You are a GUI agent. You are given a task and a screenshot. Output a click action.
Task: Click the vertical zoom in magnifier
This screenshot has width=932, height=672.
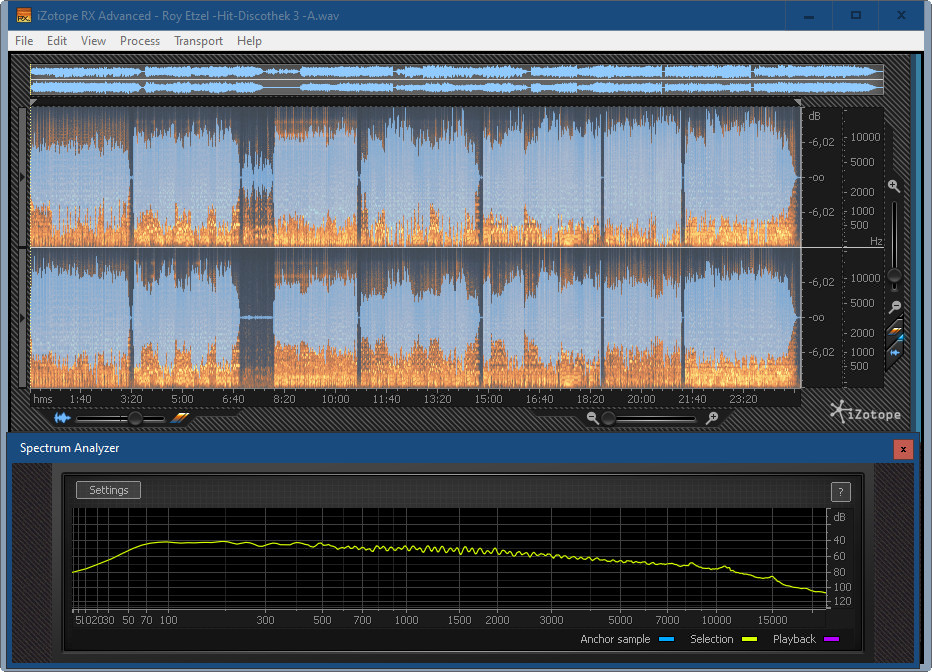(894, 186)
